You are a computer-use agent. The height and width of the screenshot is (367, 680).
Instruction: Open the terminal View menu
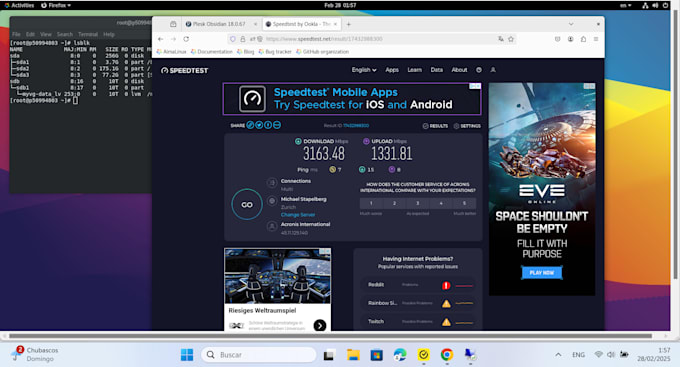point(46,34)
